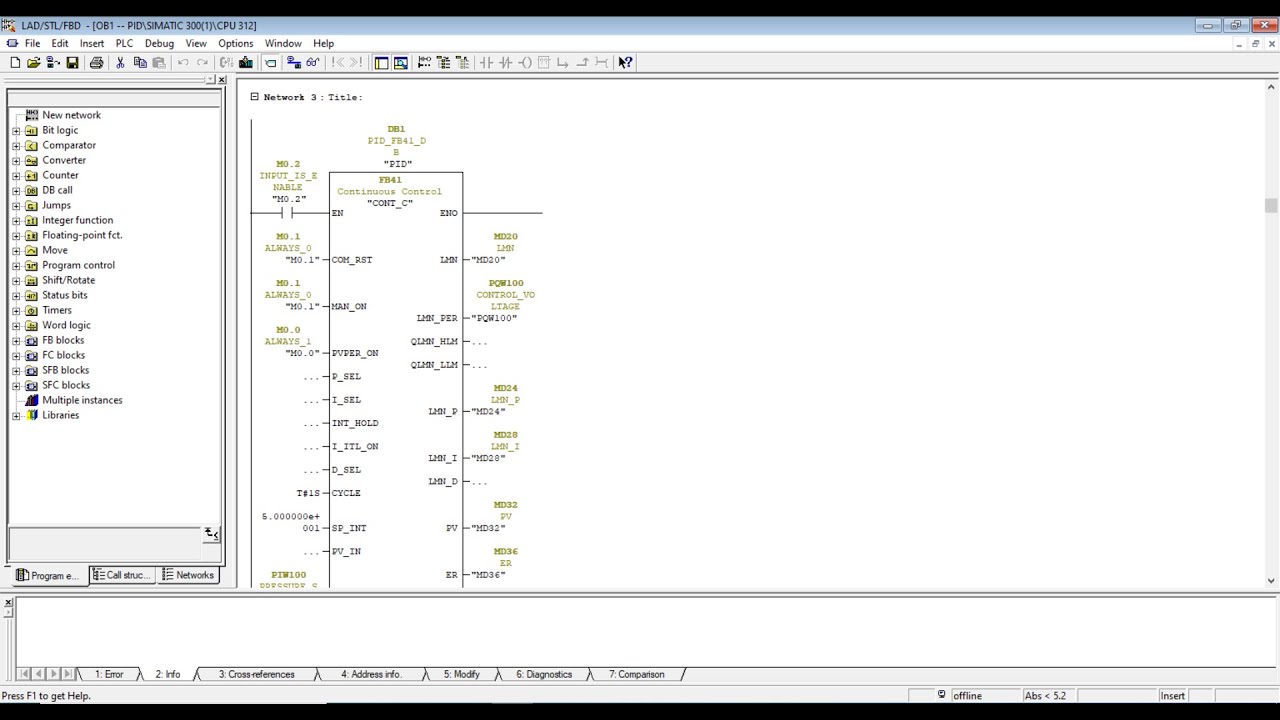Click the editor scrollbar down arrow
Image resolution: width=1280 pixels, height=720 pixels.
coord(1271,580)
